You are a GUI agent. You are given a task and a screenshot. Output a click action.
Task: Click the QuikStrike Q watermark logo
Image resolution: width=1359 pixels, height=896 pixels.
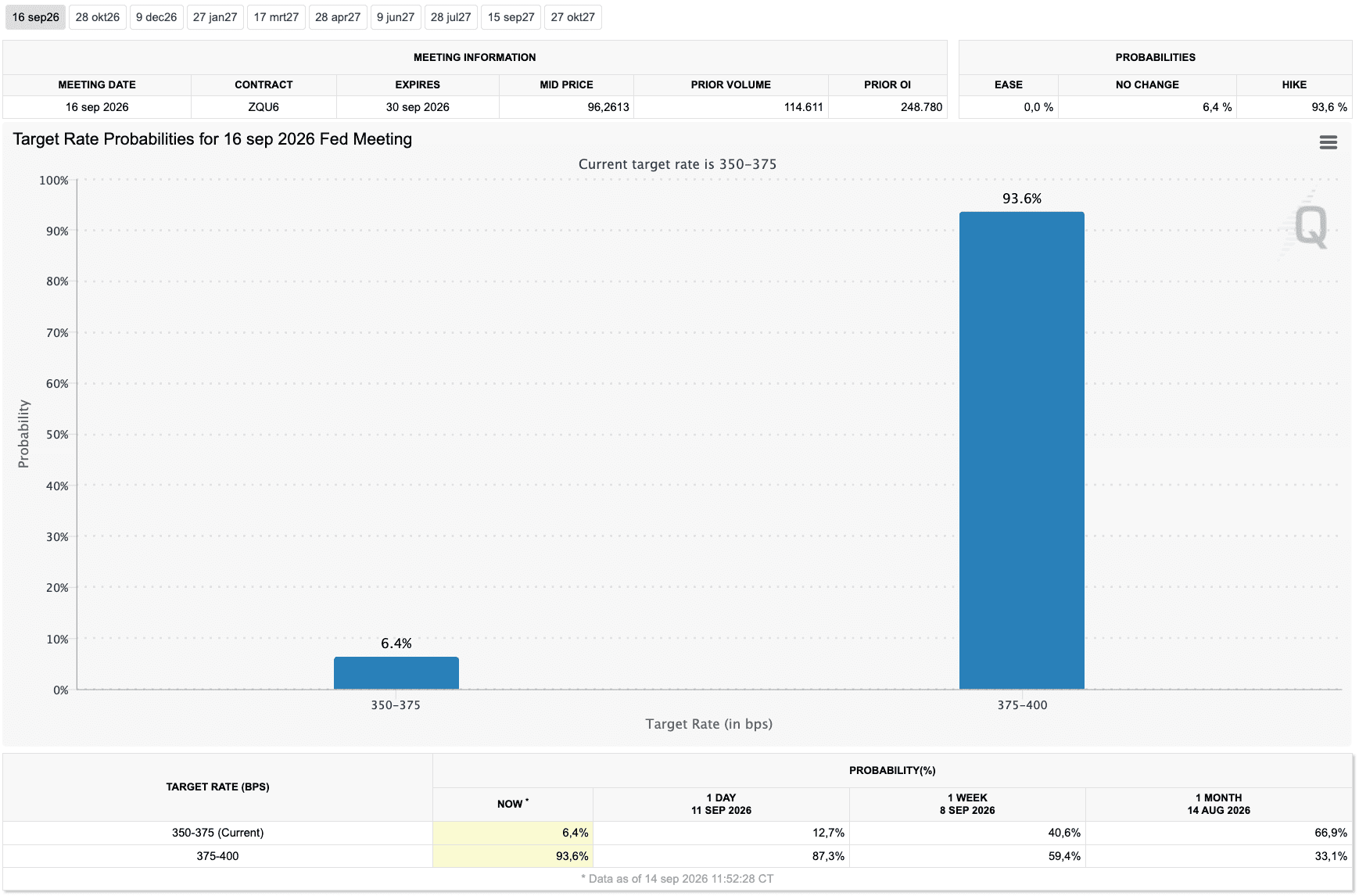tap(1310, 226)
